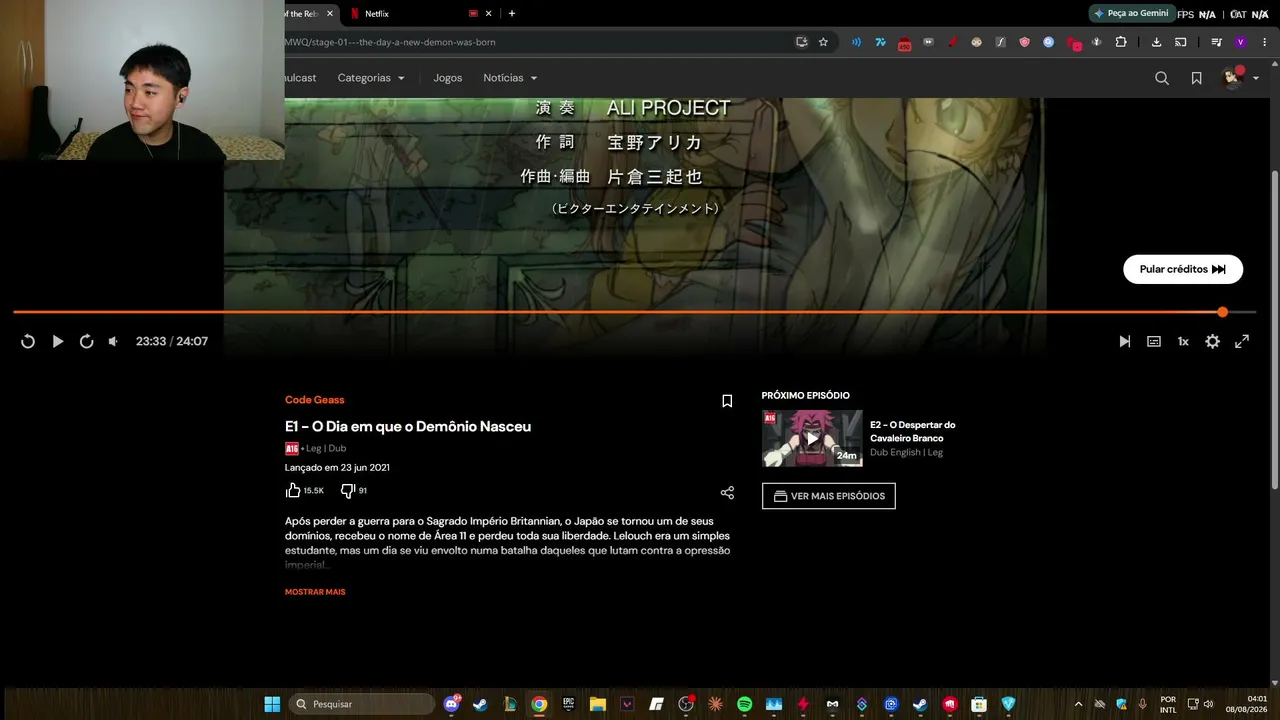The image size is (1280, 720).
Task: Rewind the video with the back arrow icon
Action: (28, 341)
